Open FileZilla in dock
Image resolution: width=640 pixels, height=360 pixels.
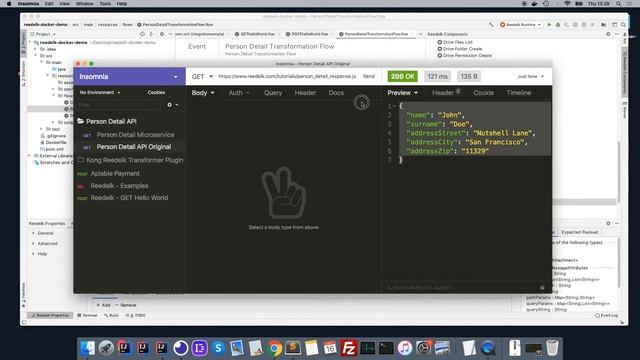click(349, 348)
